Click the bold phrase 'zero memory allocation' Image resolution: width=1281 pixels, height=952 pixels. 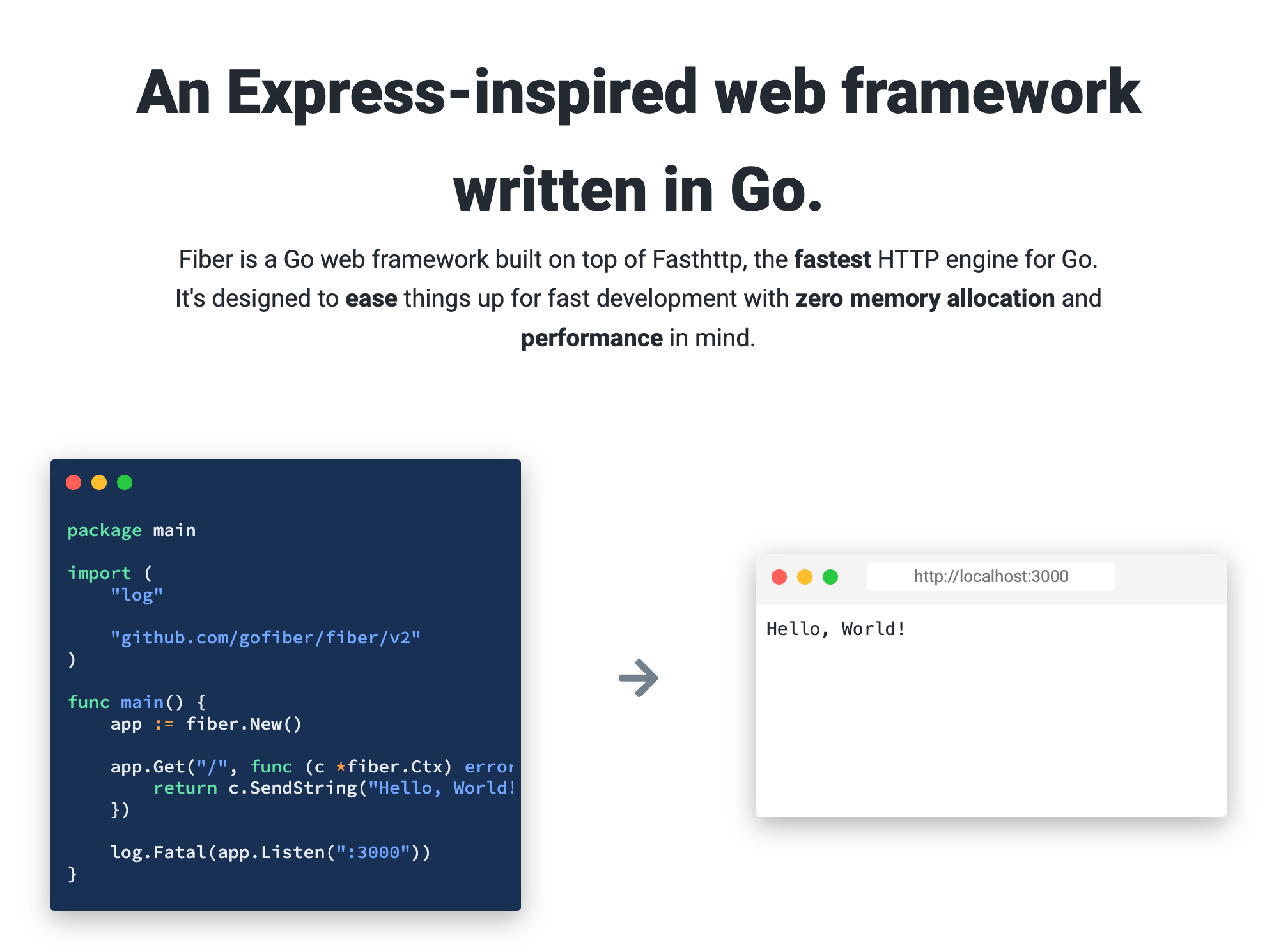pos(924,299)
